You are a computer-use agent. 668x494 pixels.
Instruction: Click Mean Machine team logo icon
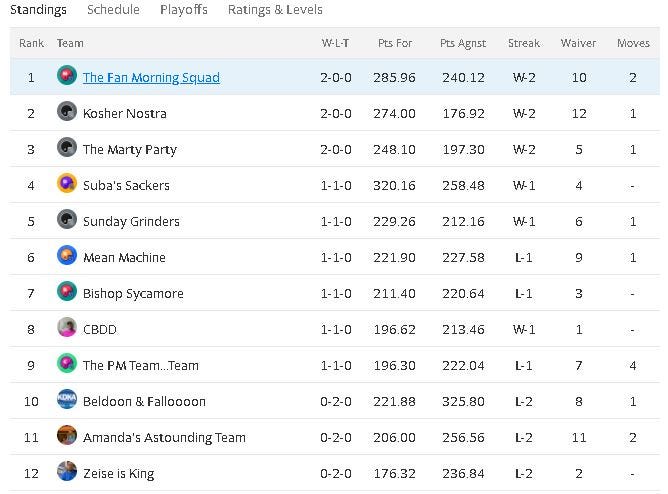click(x=67, y=257)
